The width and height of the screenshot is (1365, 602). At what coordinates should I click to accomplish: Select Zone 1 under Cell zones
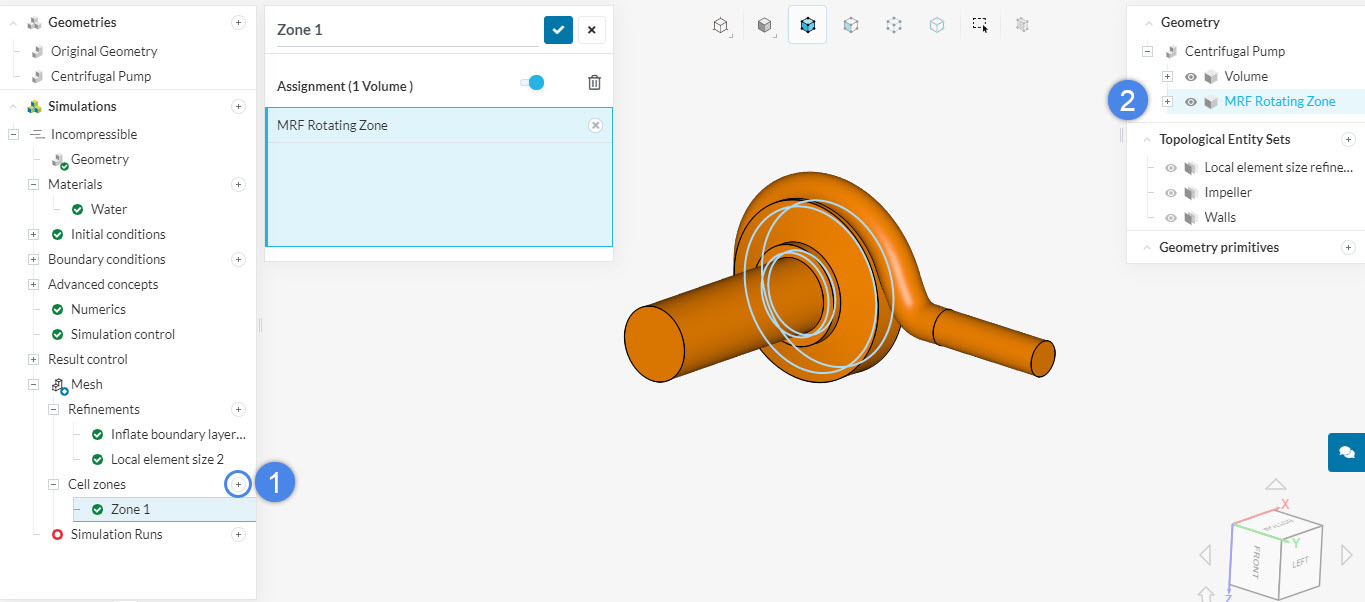(x=131, y=509)
